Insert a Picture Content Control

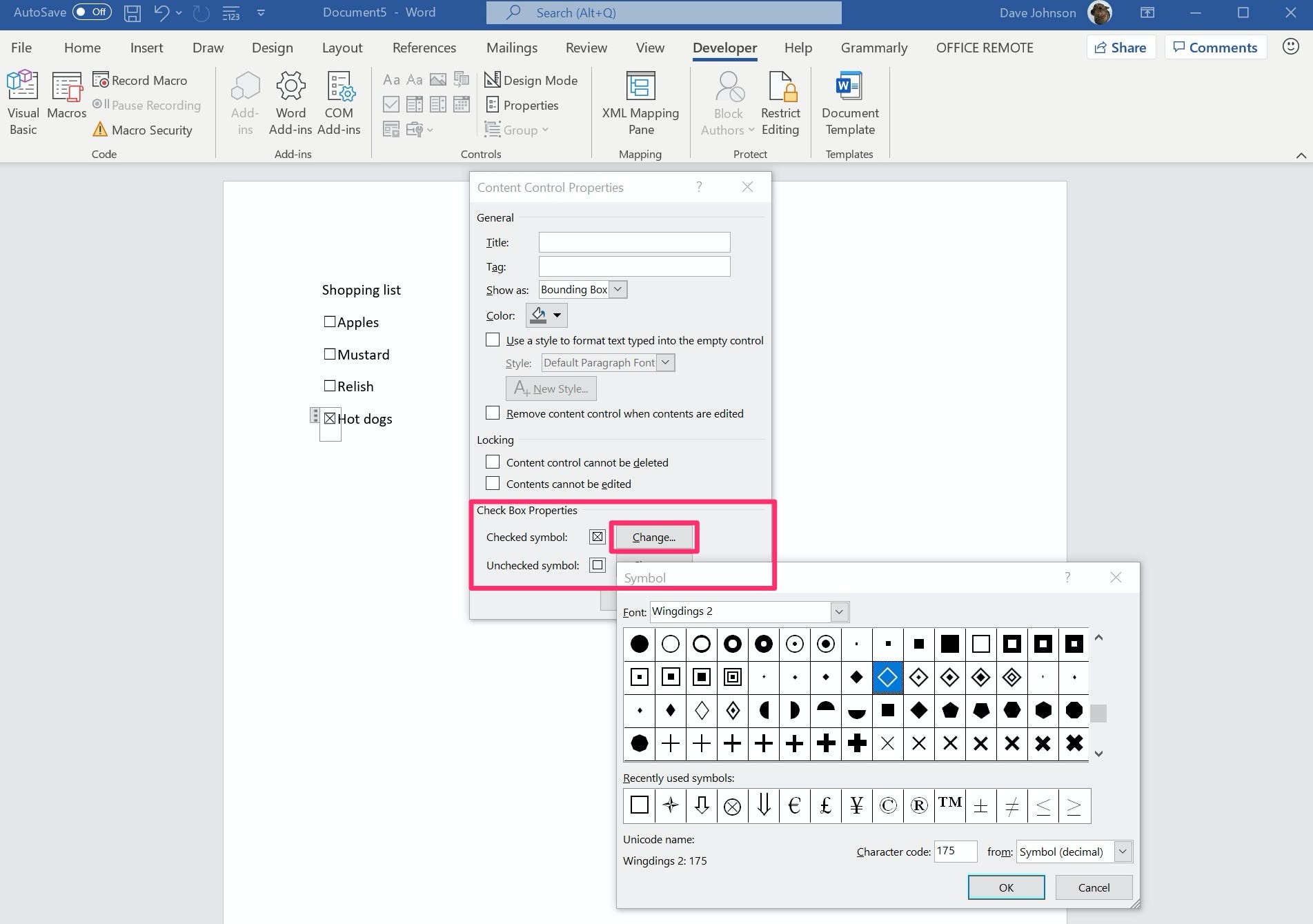tap(438, 79)
